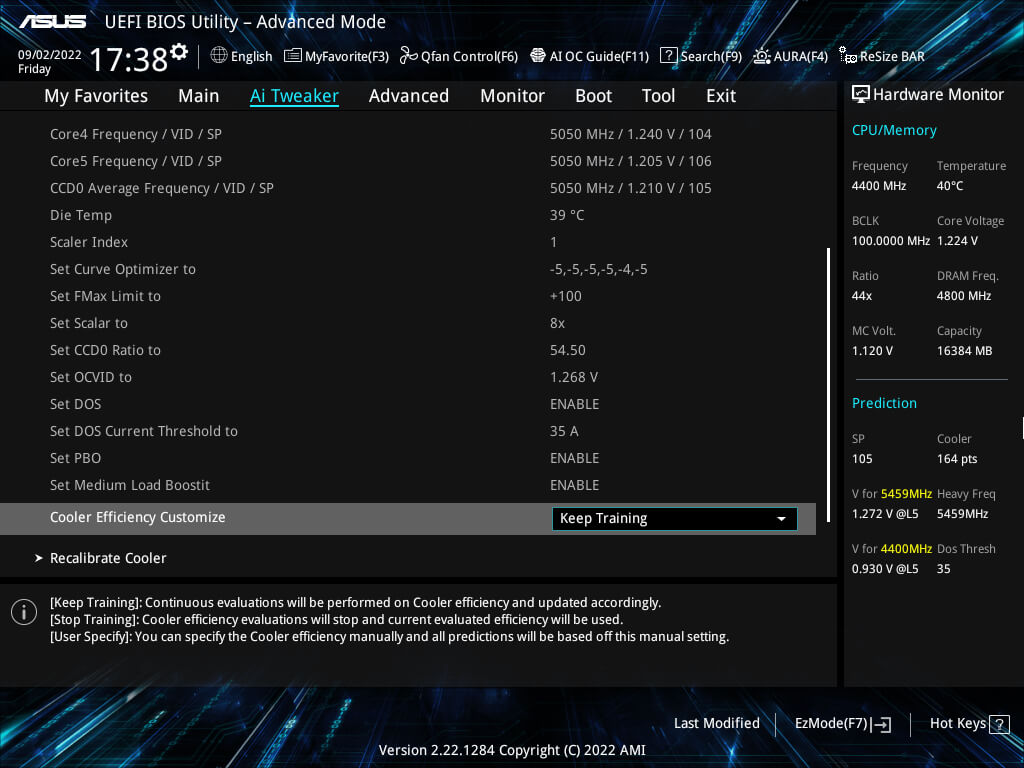This screenshot has height=768, width=1024.
Task: Click the Search(F9) label
Action: point(711,56)
